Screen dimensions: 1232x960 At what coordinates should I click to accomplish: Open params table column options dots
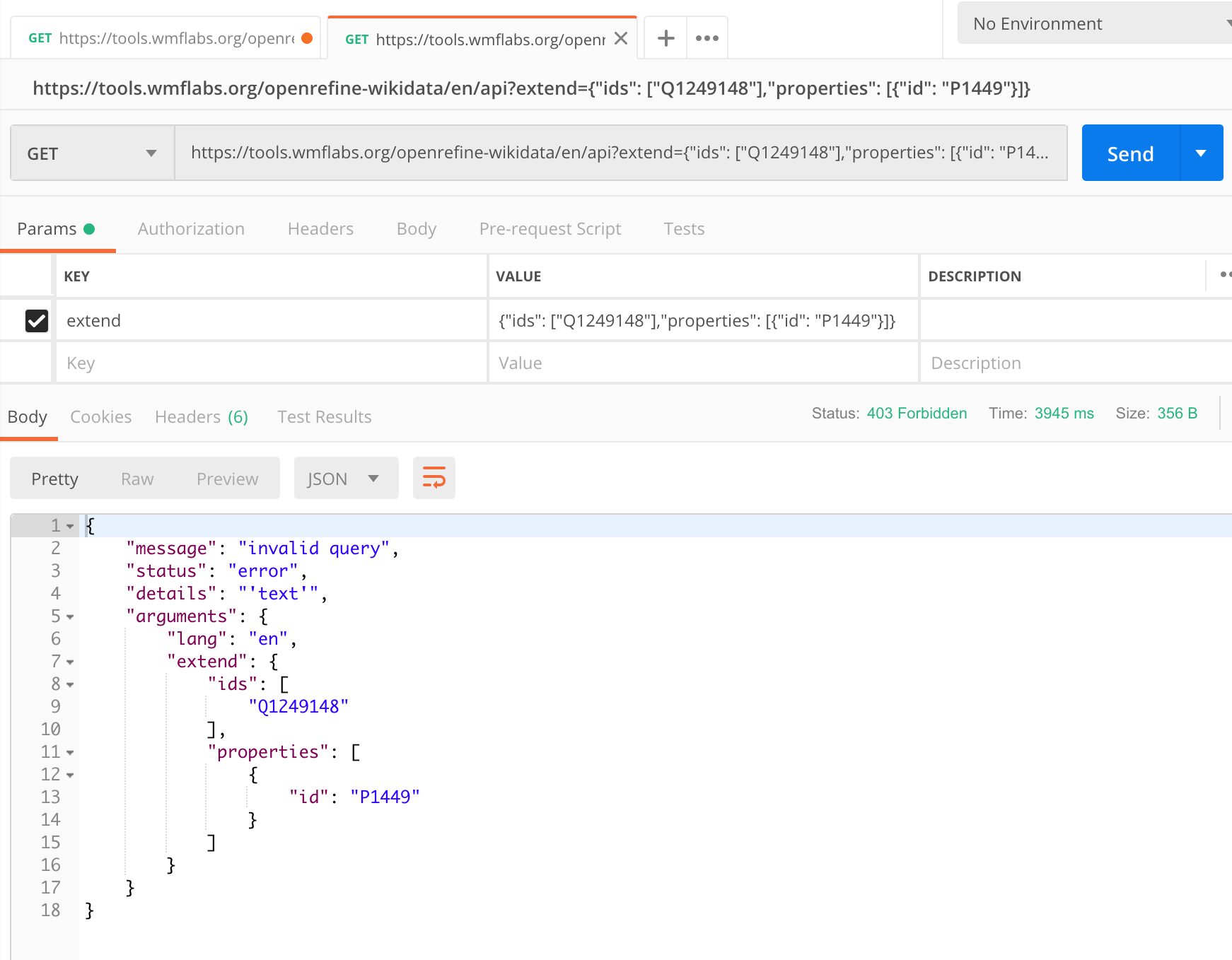pos(1225,274)
